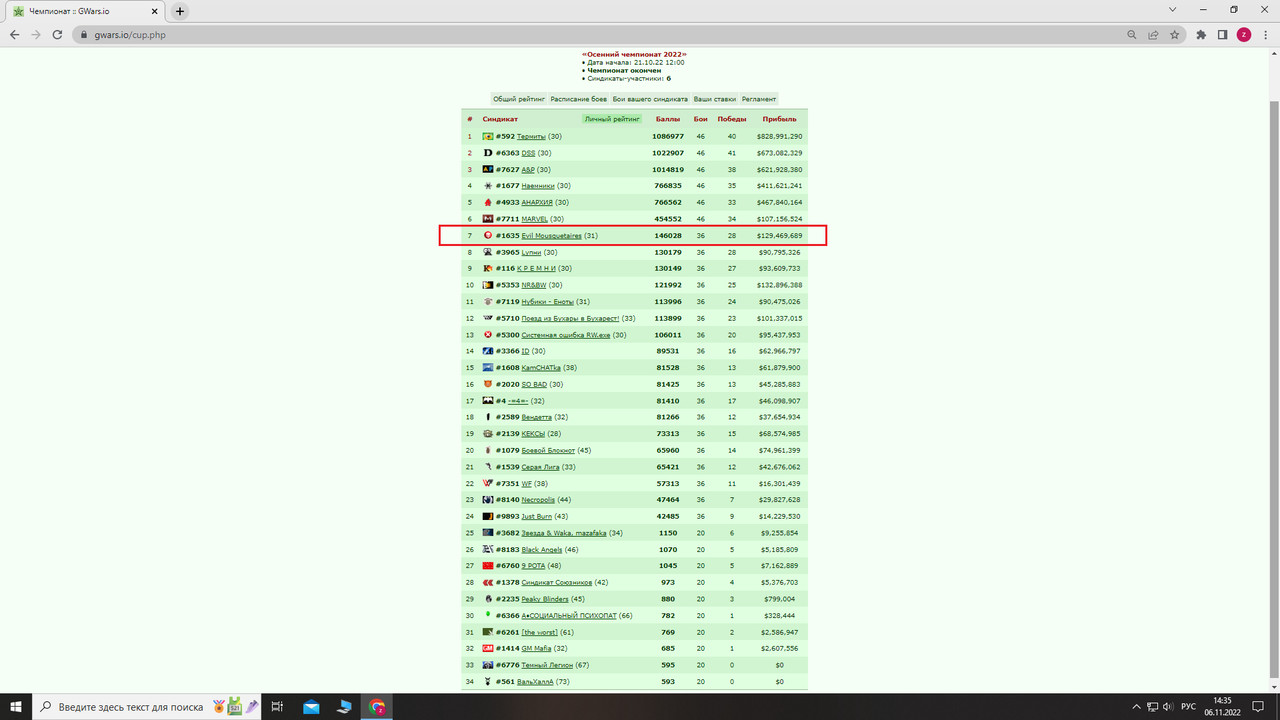The width and height of the screenshot is (1280, 720).
Task: Open a new browser tab
Action: (180, 11)
